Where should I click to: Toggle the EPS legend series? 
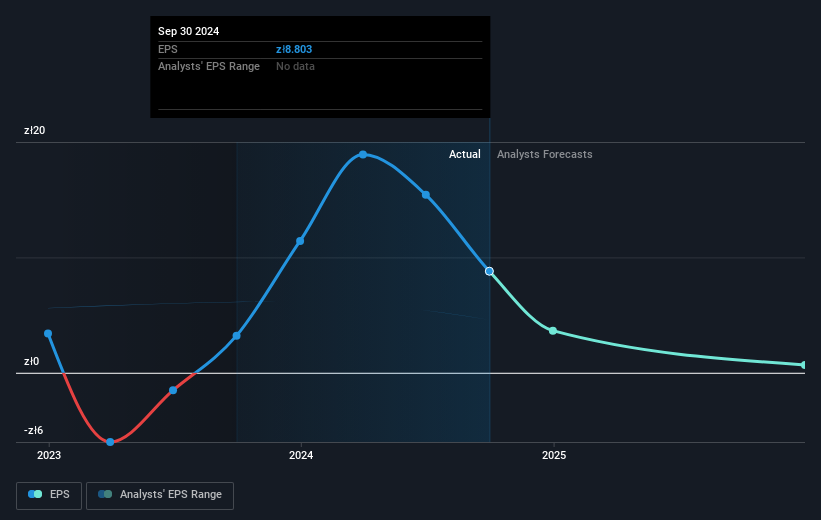(49, 495)
